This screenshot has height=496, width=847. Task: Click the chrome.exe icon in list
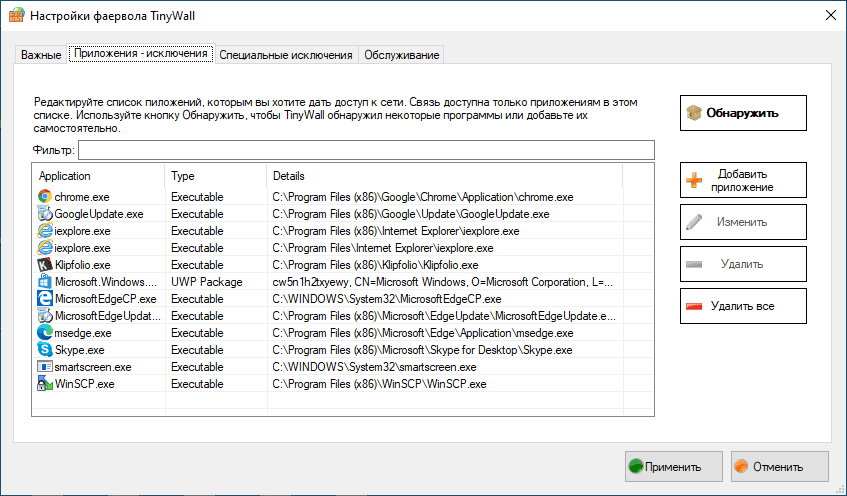(x=44, y=197)
